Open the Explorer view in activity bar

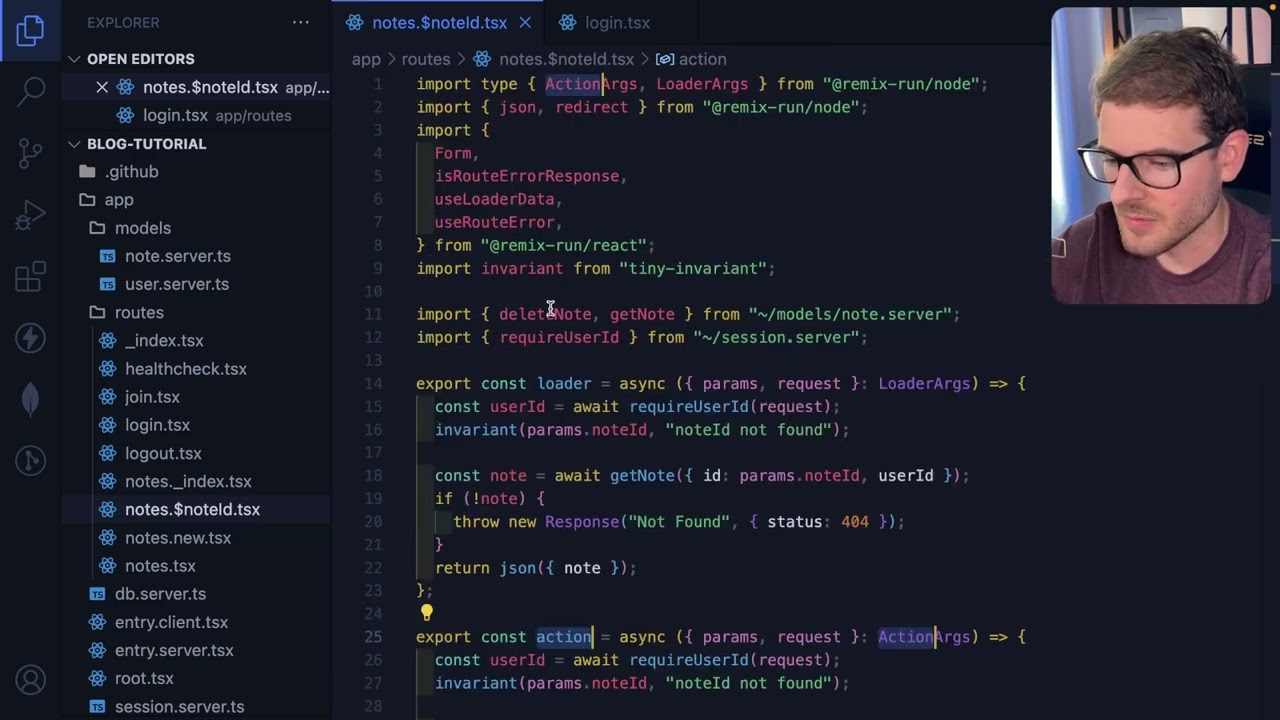[x=30, y=30]
